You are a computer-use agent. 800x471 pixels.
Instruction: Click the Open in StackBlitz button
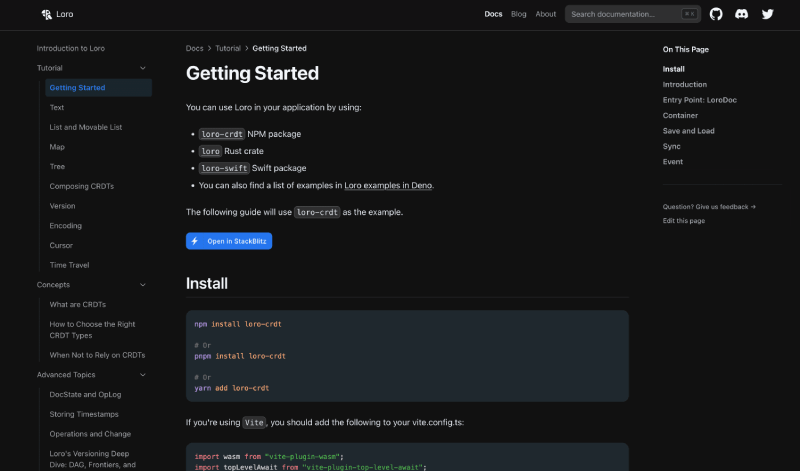pyautogui.click(x=229, y=241)
